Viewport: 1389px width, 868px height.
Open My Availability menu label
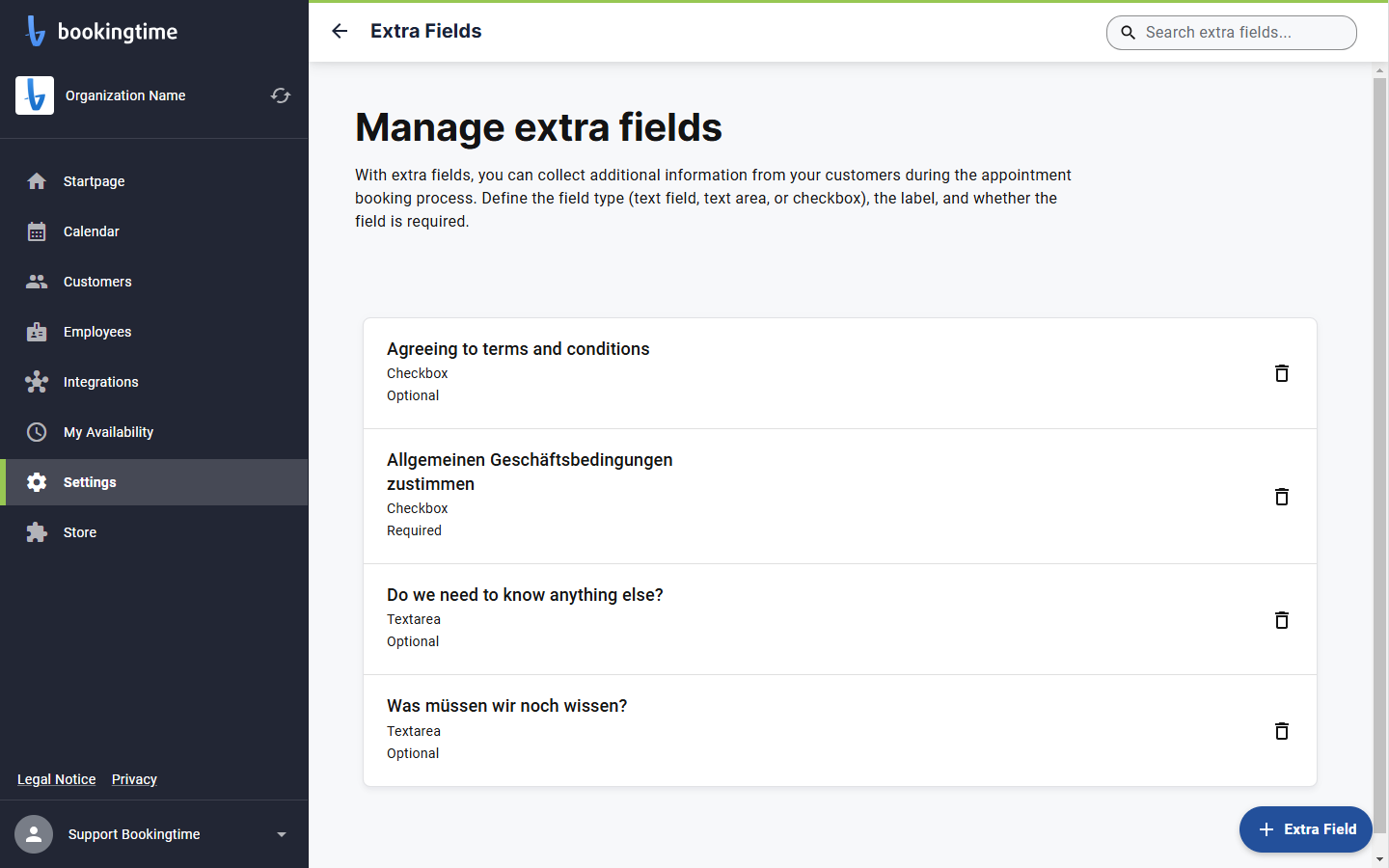coord(108,432)
